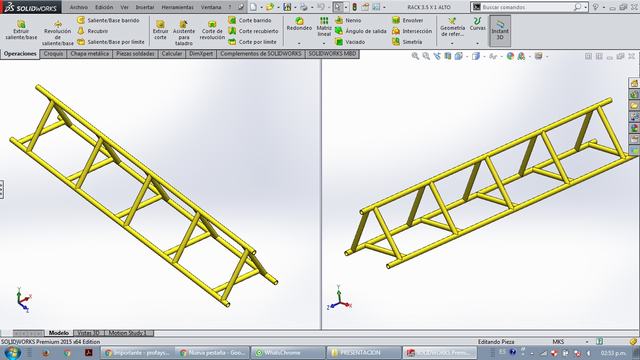Open the Curvas tool

(478, 24)
